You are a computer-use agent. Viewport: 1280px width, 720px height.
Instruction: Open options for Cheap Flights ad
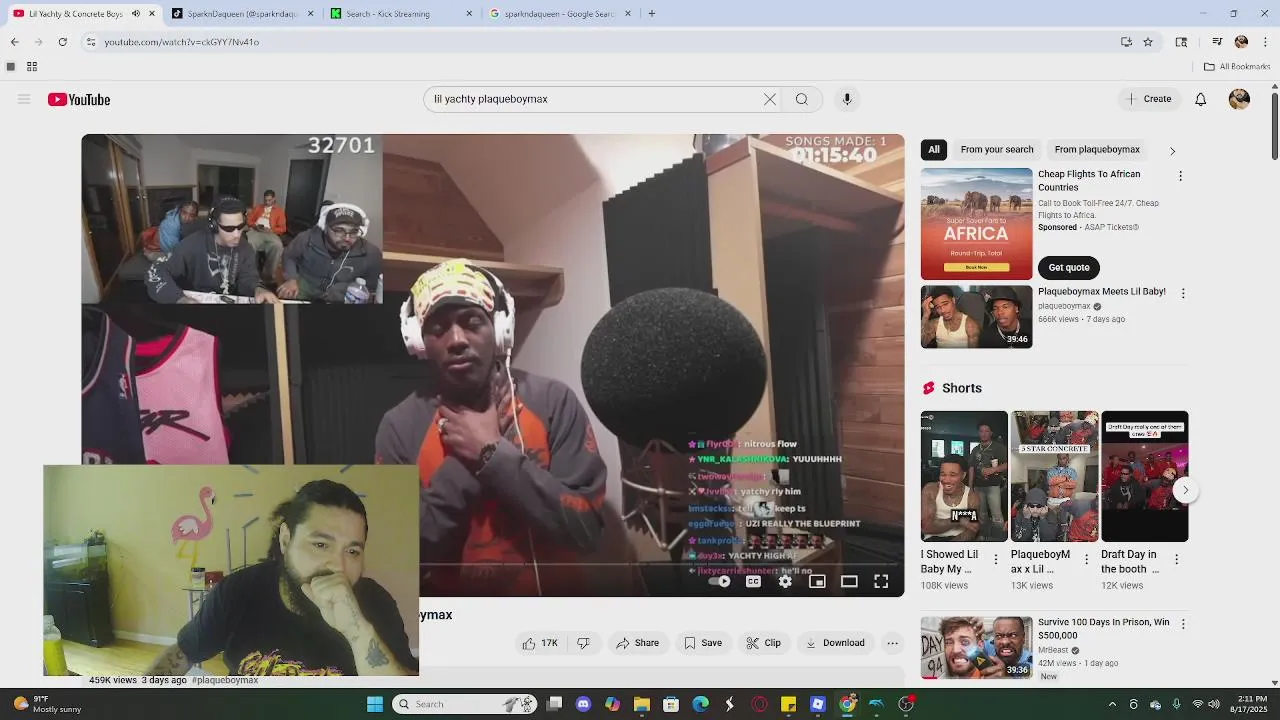click(x=1180, y=176)
